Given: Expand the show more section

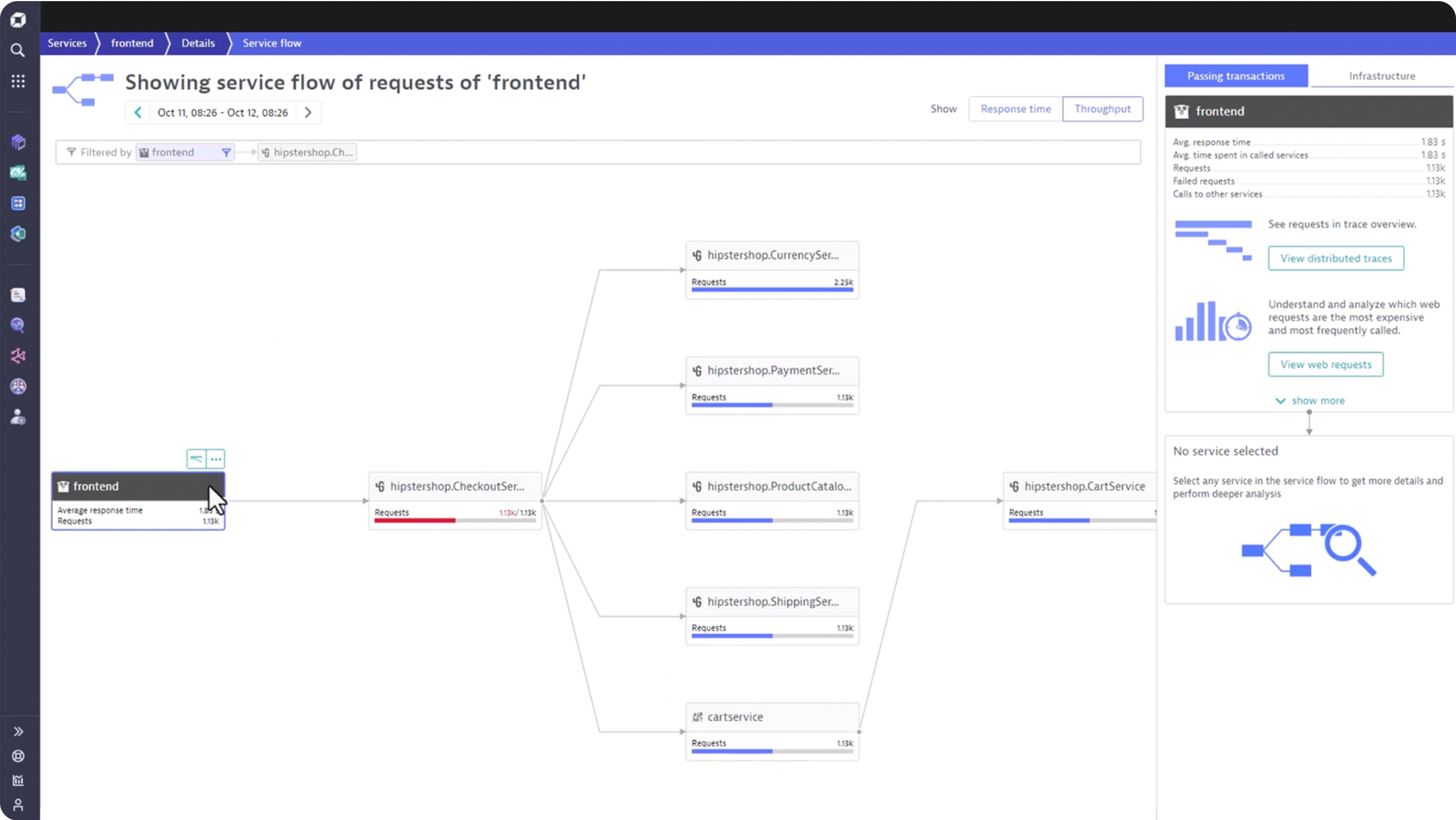Looking at the screenshot, I should [1310, 400].
